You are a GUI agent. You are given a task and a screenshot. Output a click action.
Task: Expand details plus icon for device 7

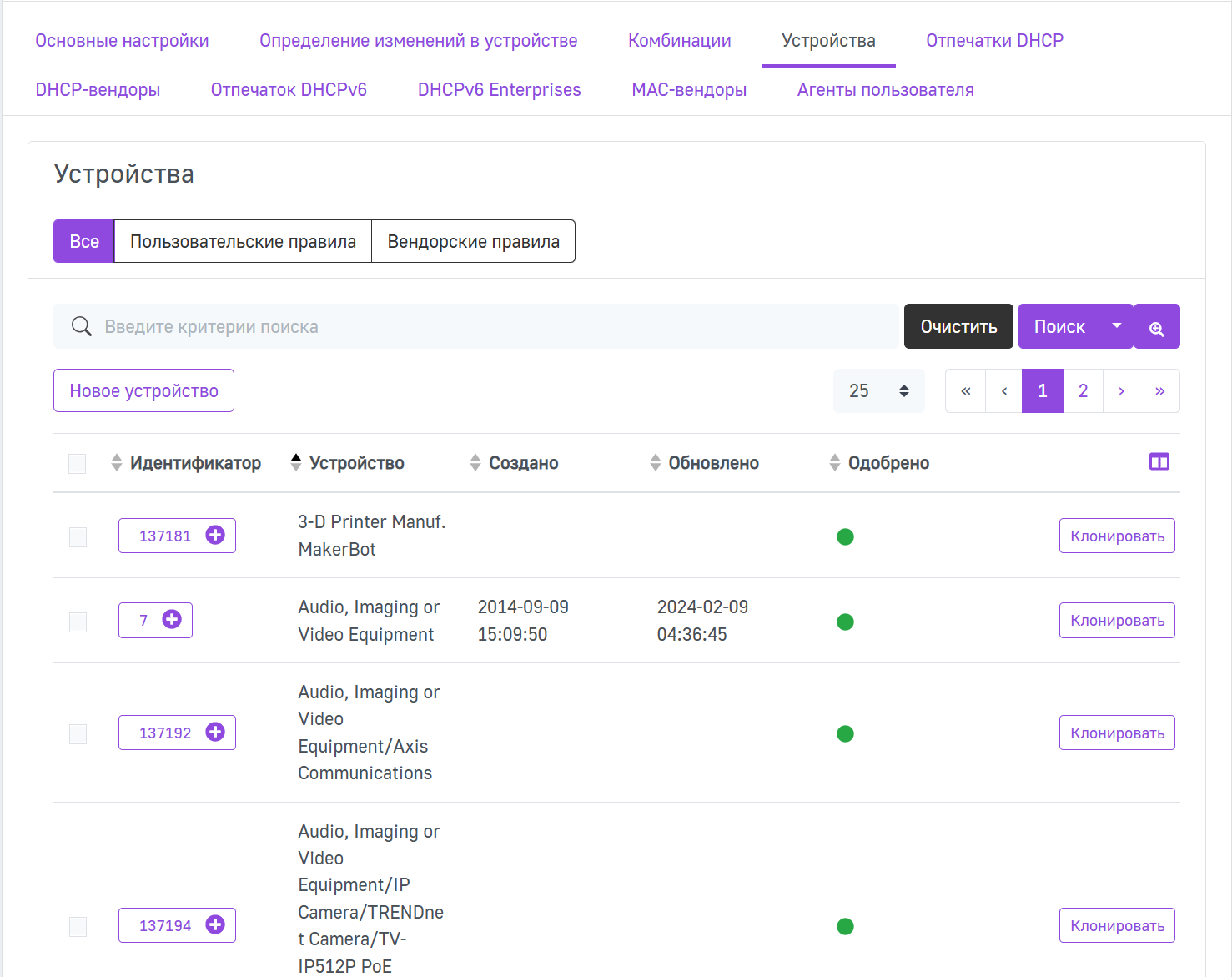pyautogui.click(x=172, y=620)
